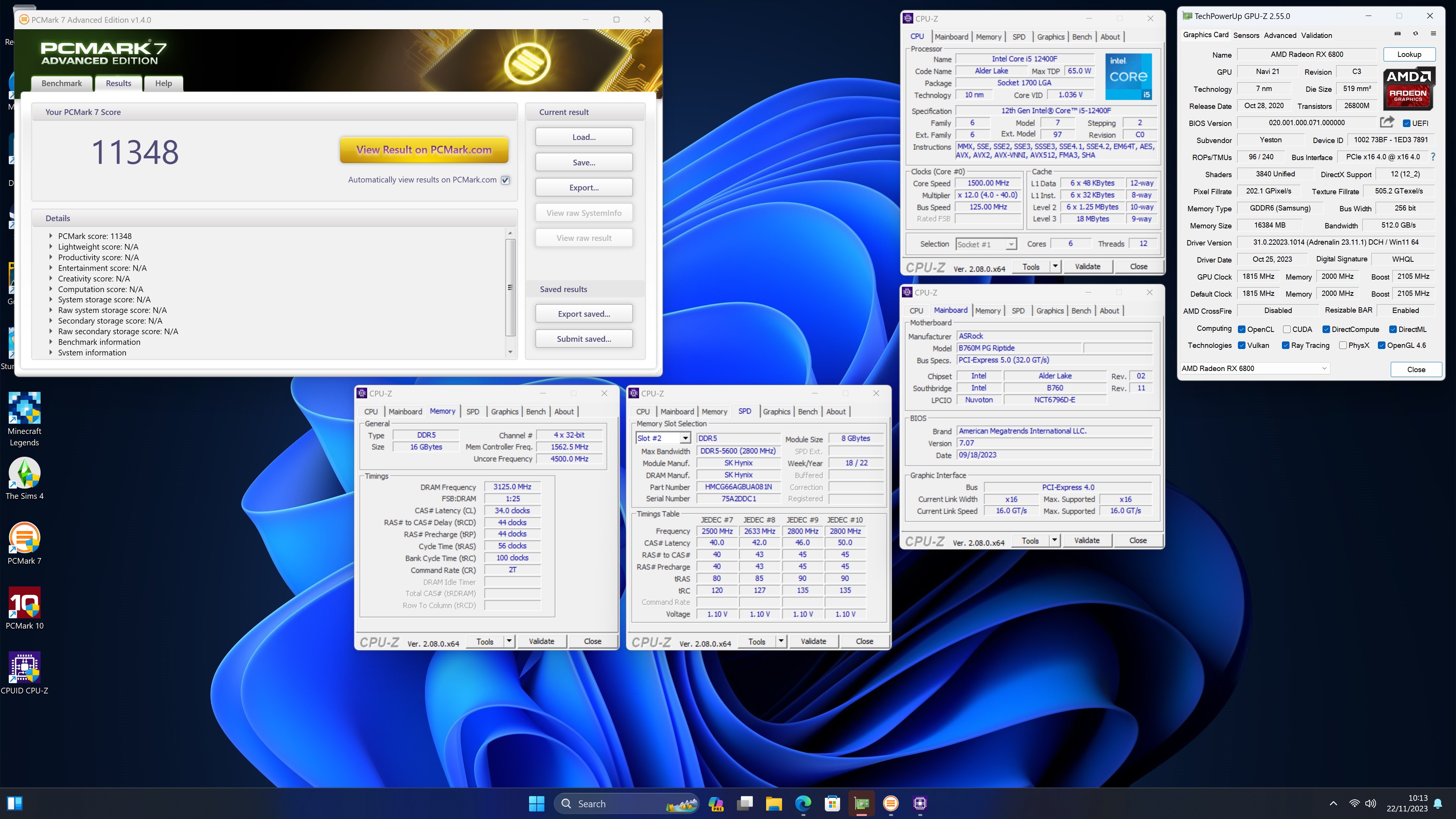Switch to the Benchmark tab in PCMark 7
Screen dimensions: 1456x819
click(61, 83)
